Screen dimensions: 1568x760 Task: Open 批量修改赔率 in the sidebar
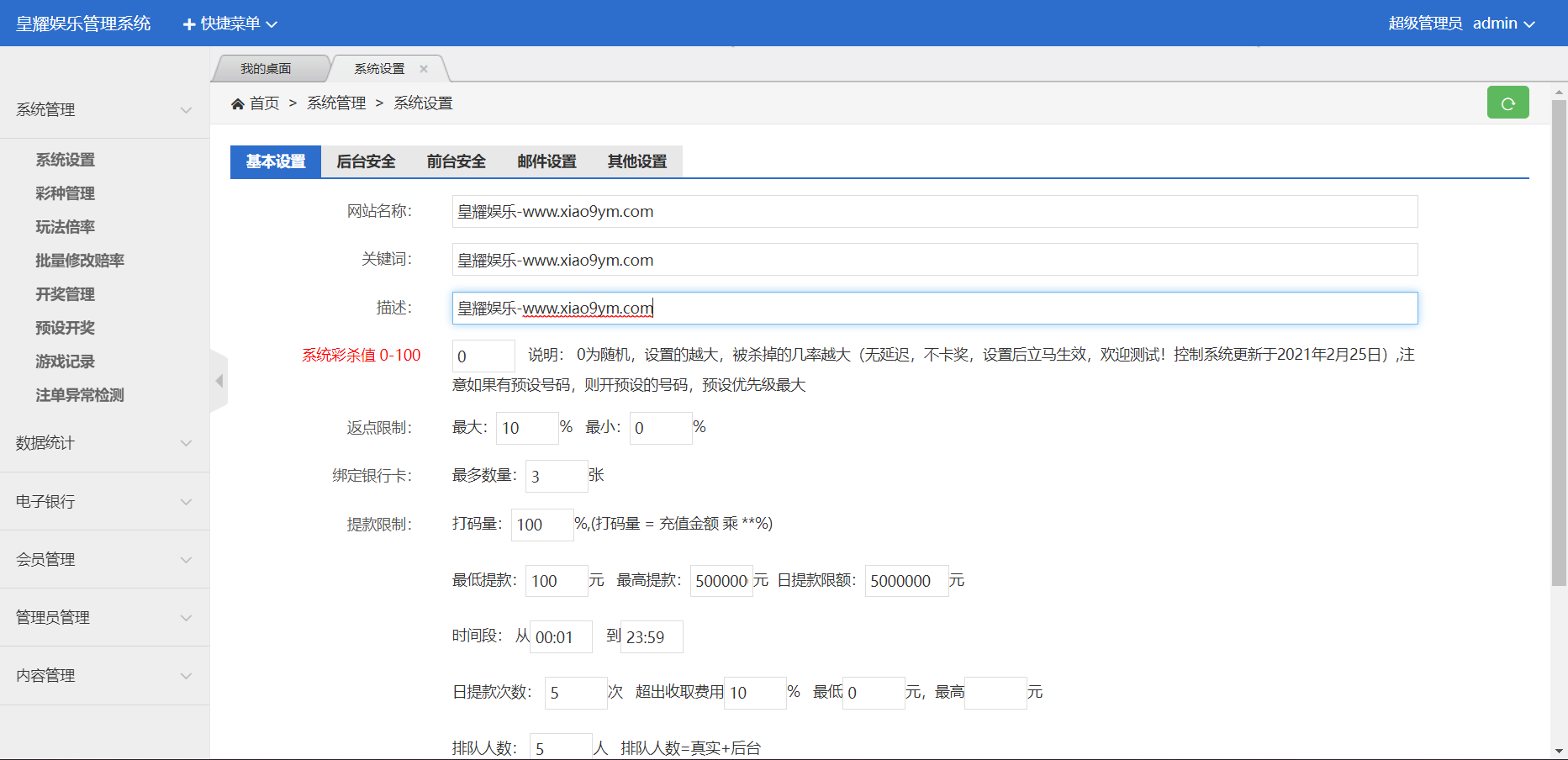pos(80,261)
